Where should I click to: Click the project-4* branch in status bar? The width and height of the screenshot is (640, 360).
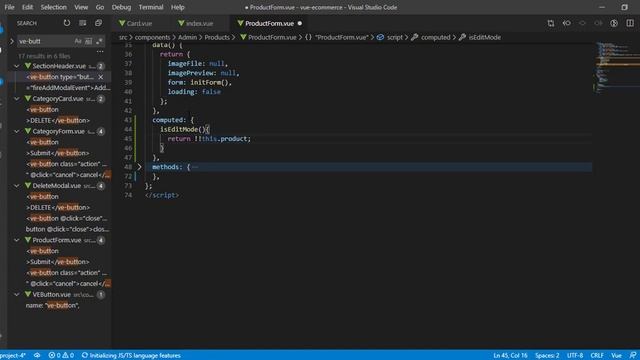13,356
